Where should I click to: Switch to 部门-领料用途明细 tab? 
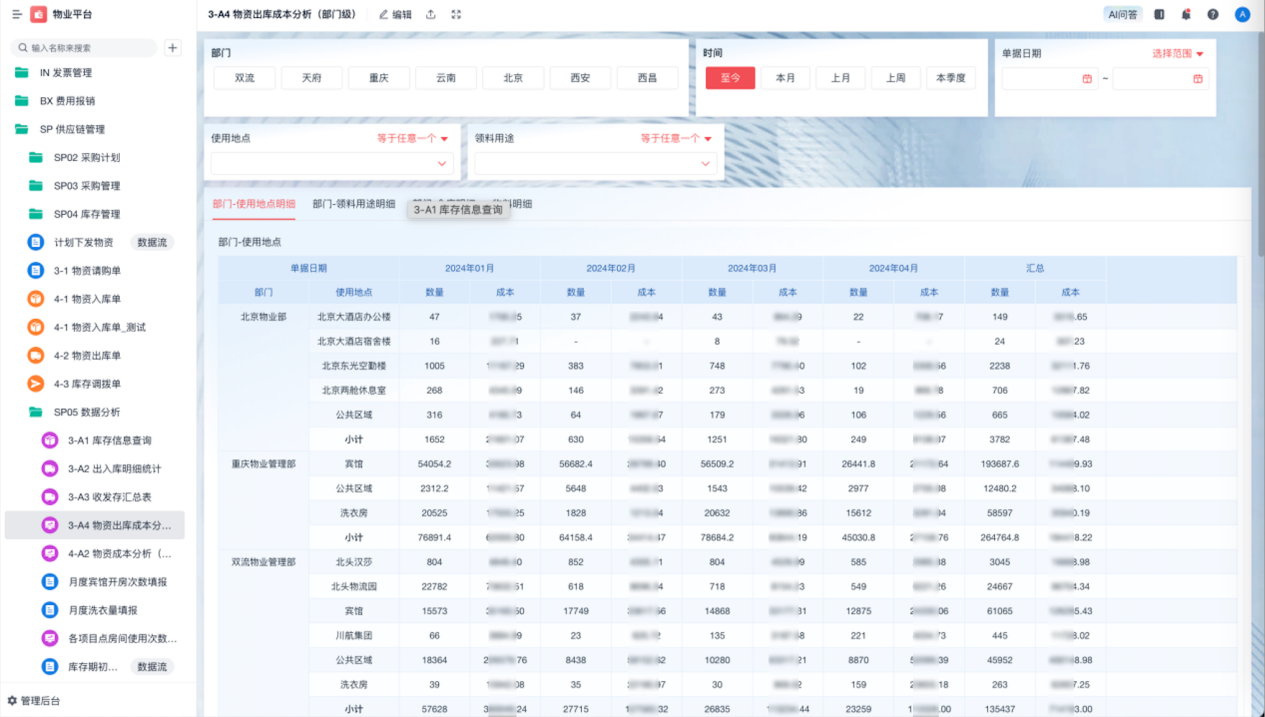353,204
